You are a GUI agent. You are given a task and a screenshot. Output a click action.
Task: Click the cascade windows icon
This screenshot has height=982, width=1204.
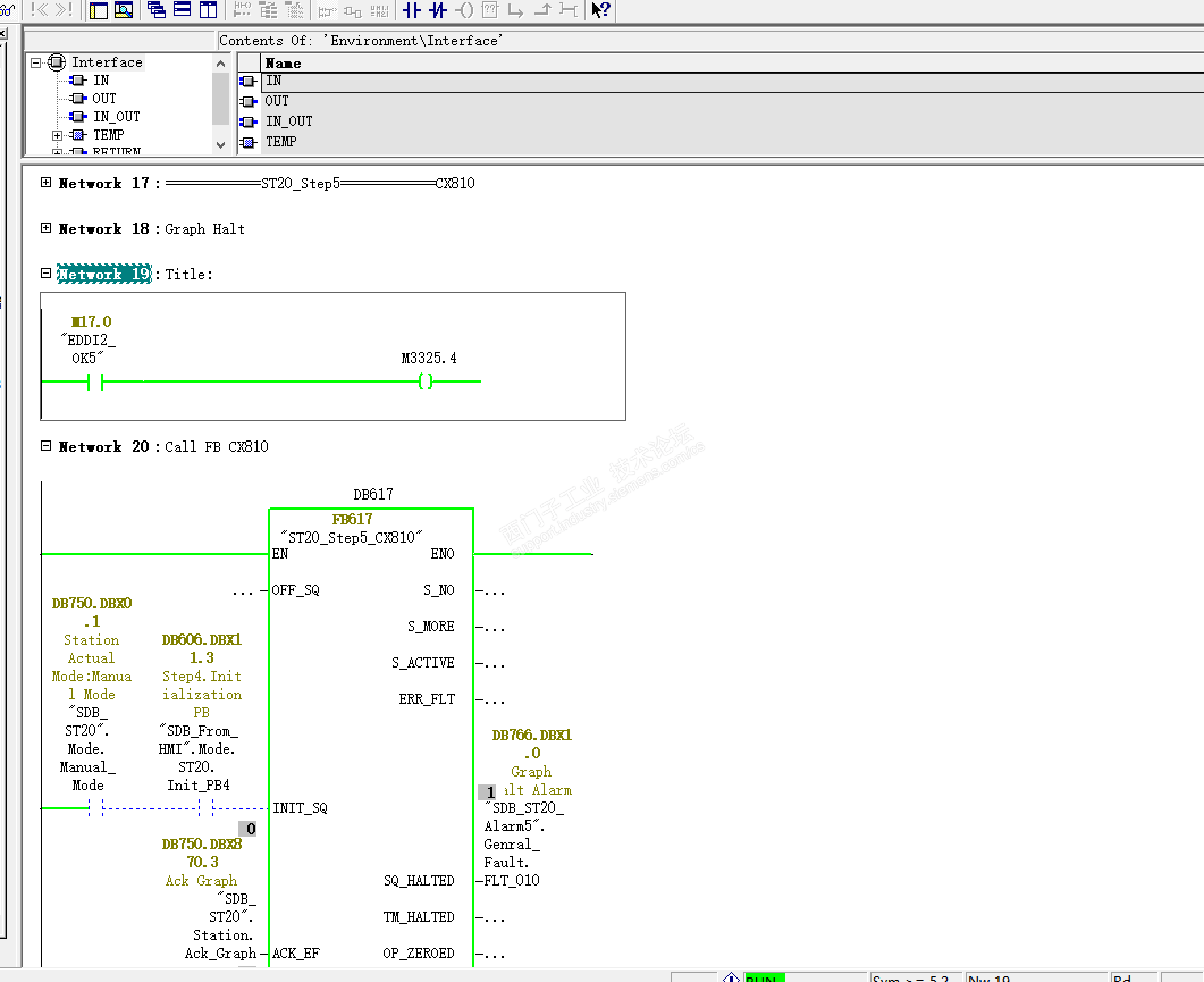[156, 10]
